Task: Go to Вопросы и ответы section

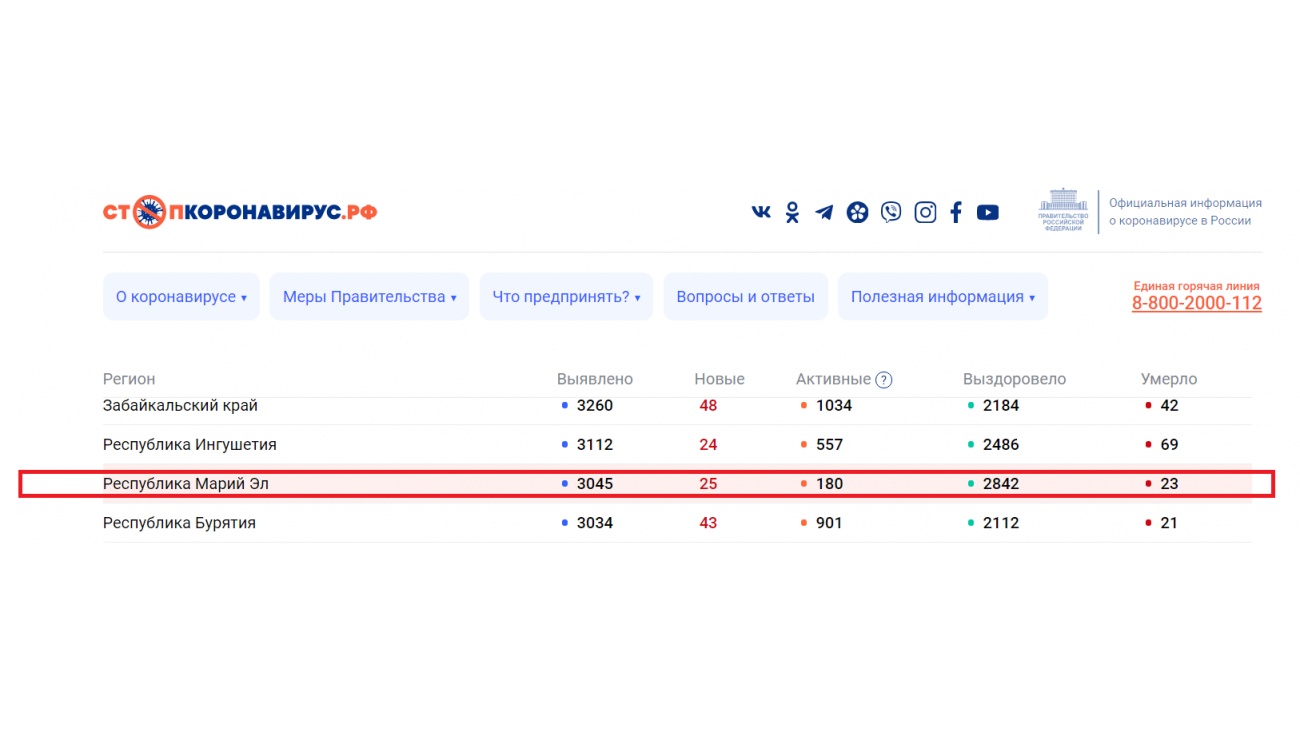Action: pyautogui.click(x=745, y=297)
